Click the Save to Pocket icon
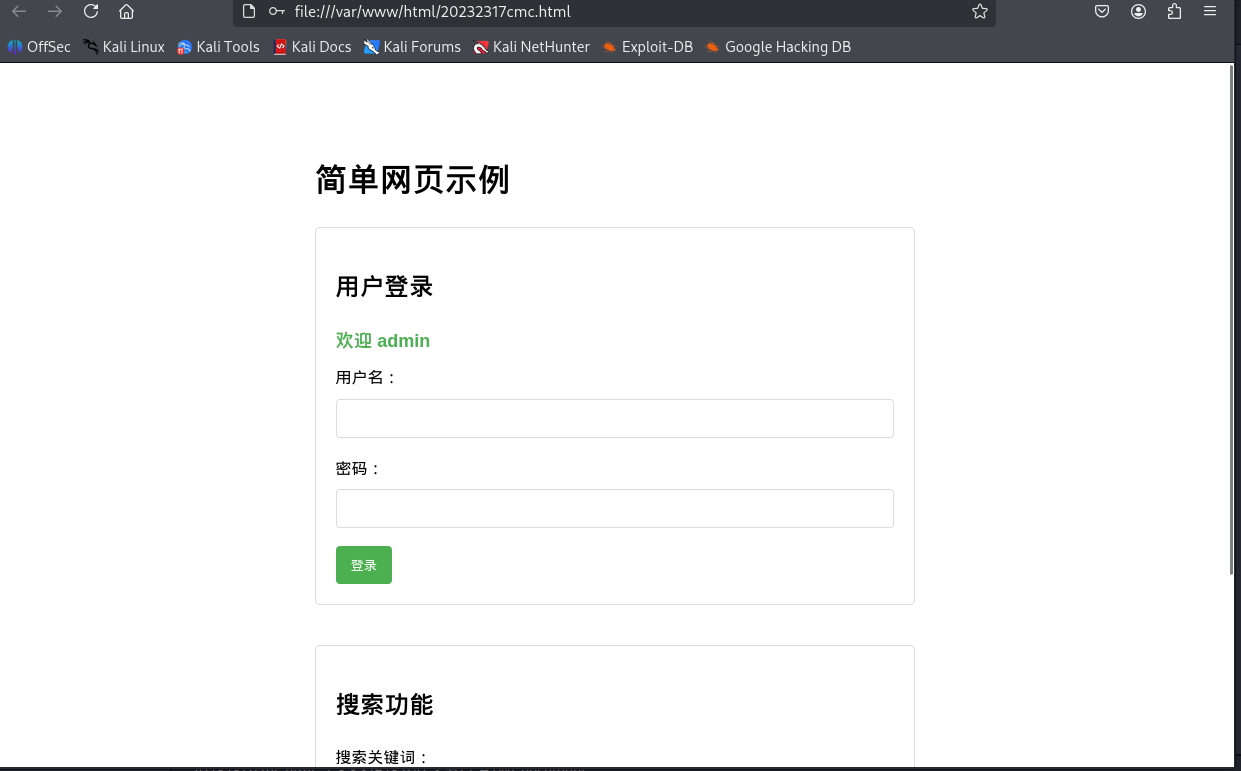 click(1102, 11)
